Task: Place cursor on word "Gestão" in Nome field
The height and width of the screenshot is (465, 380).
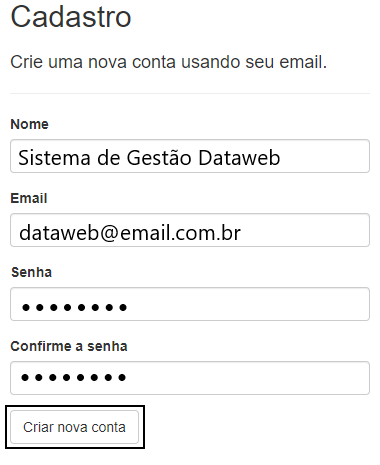Action: point(159,158)
